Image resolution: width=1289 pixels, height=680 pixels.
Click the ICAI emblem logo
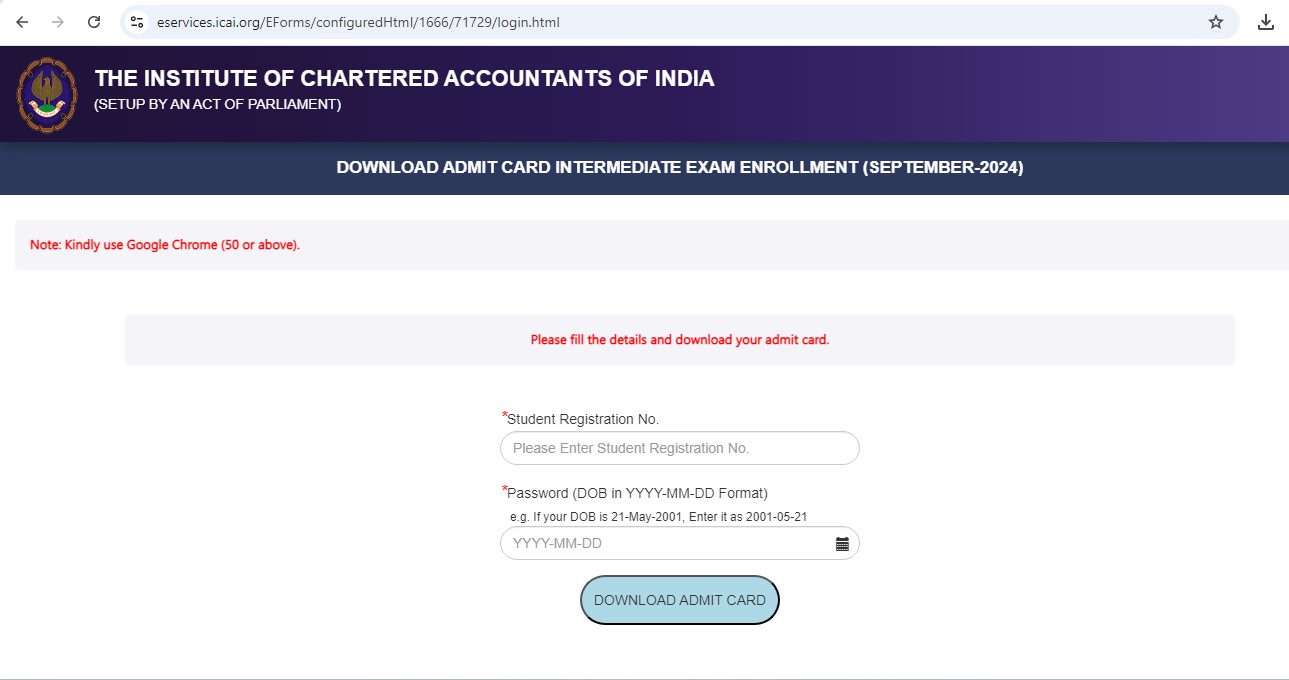(46, 94)
